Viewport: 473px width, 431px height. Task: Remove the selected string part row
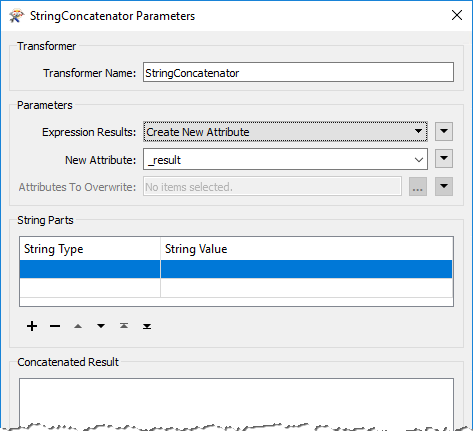coord(55,326)
